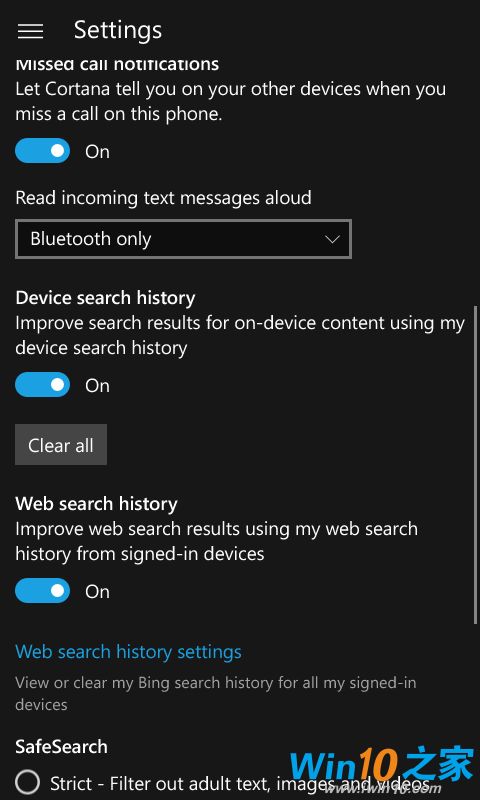Viewport: 480px width, 800px height.
Task: Click the Win10 watermark logo
Action: pyautogui.click(x=381, y=766)
